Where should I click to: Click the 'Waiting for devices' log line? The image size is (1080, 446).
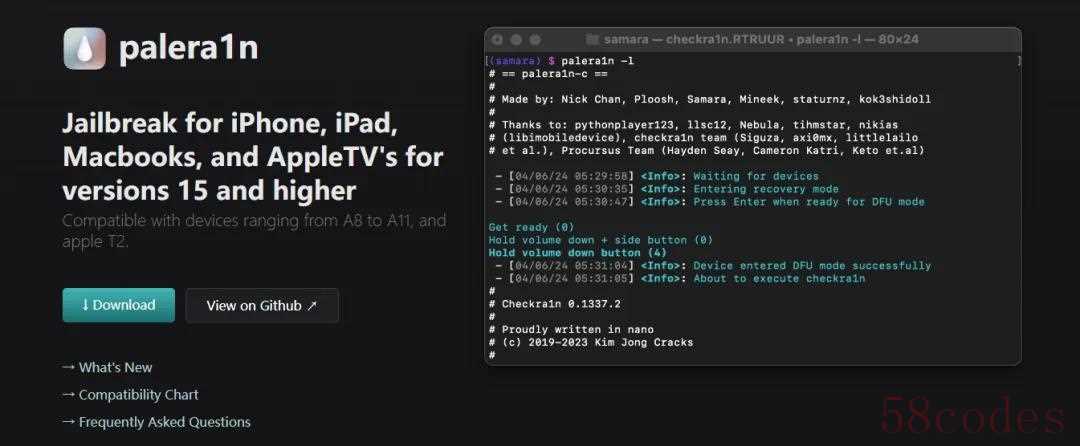tap(657, 176)
